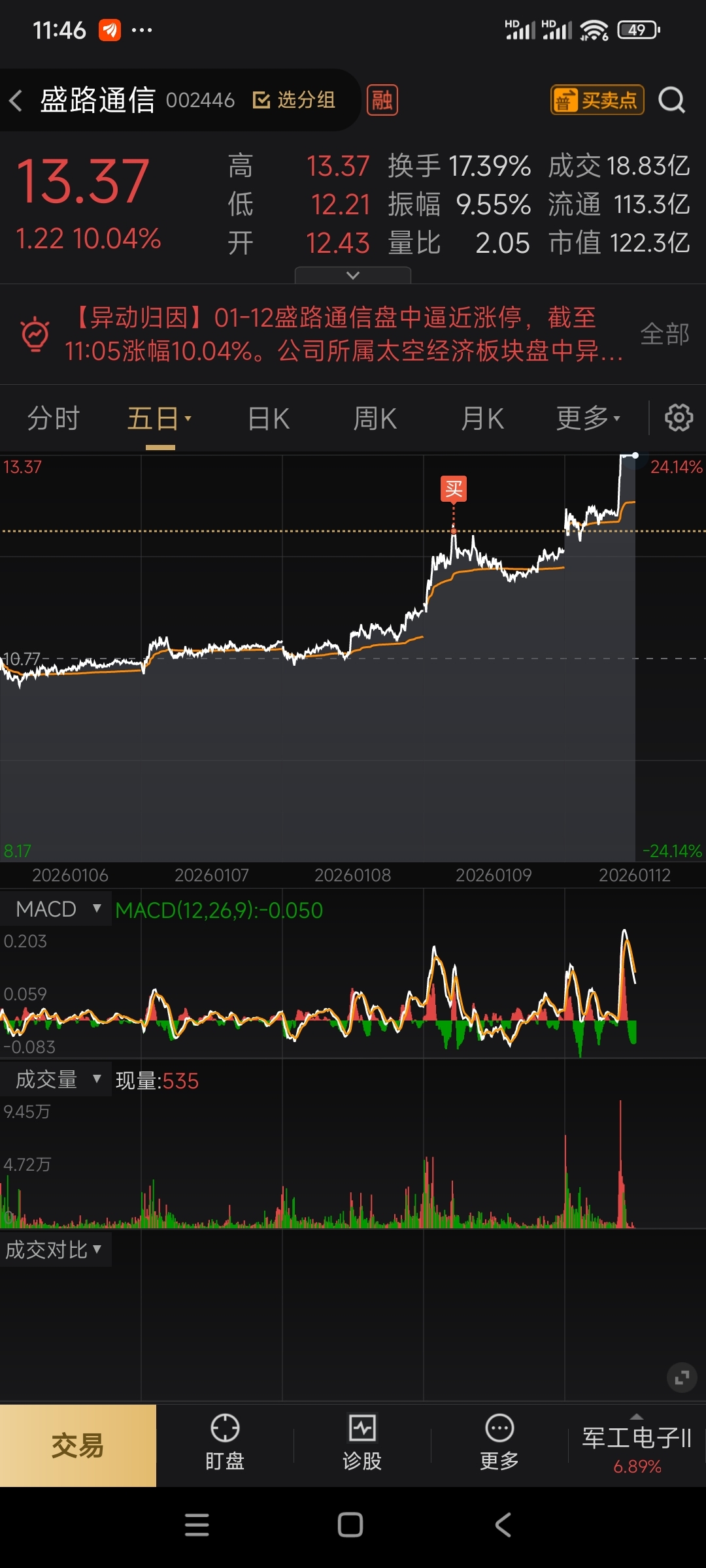Tap the 流通 113.3亿 value
The width and height of the screenshot is (706, 1568).
coord(618,204)
